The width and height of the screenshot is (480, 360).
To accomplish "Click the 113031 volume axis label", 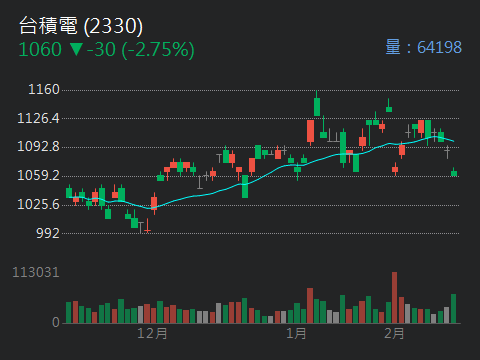I will [36, 272].
